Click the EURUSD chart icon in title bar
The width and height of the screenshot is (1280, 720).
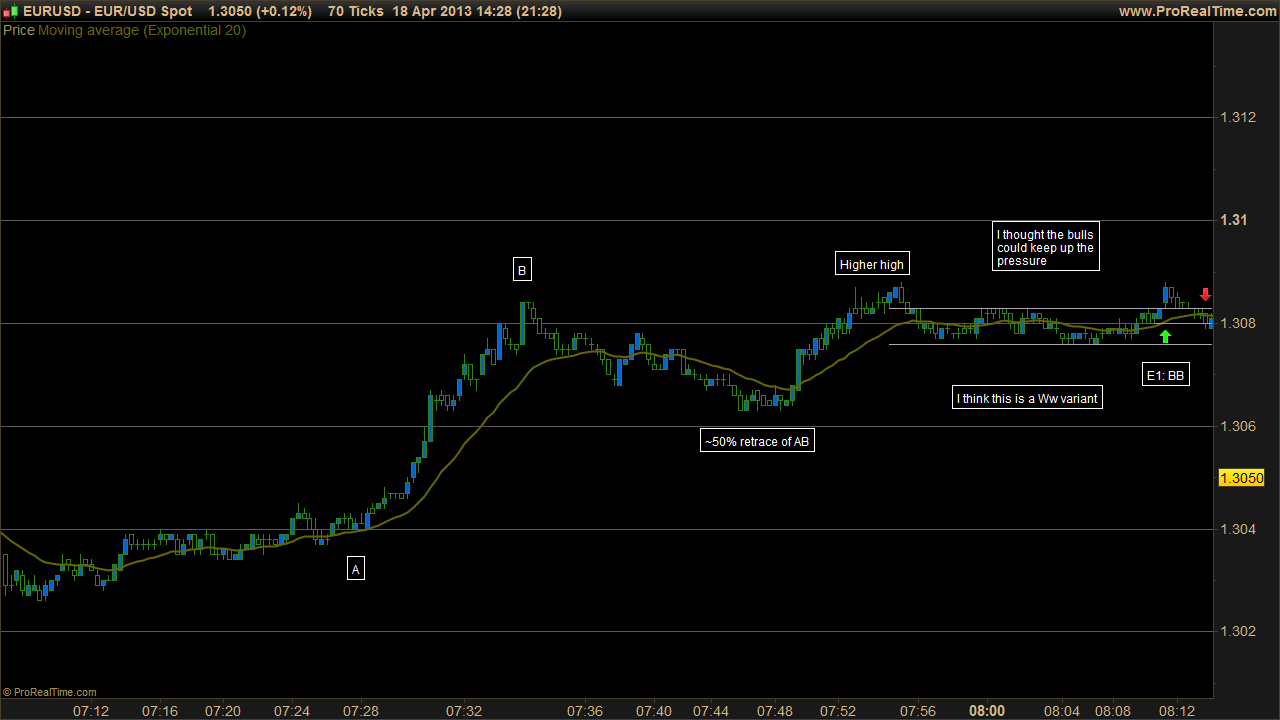pos(10,11)
